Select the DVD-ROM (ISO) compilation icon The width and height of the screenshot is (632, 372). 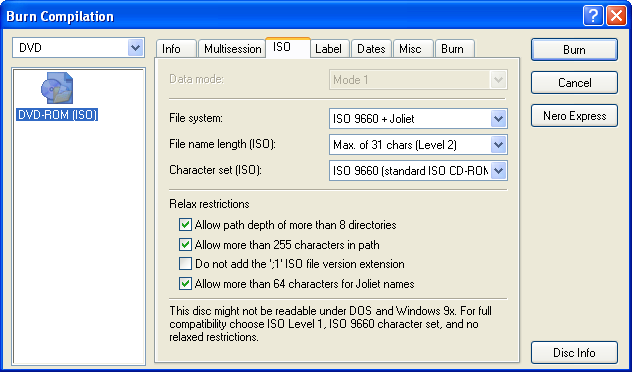(57, 88)
